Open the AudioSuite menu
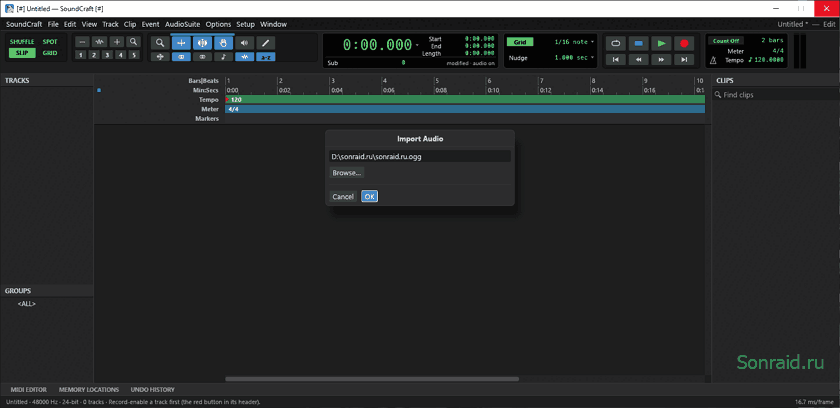The height and width of the screenshot is (408, 840). click(x=183, y=24)
